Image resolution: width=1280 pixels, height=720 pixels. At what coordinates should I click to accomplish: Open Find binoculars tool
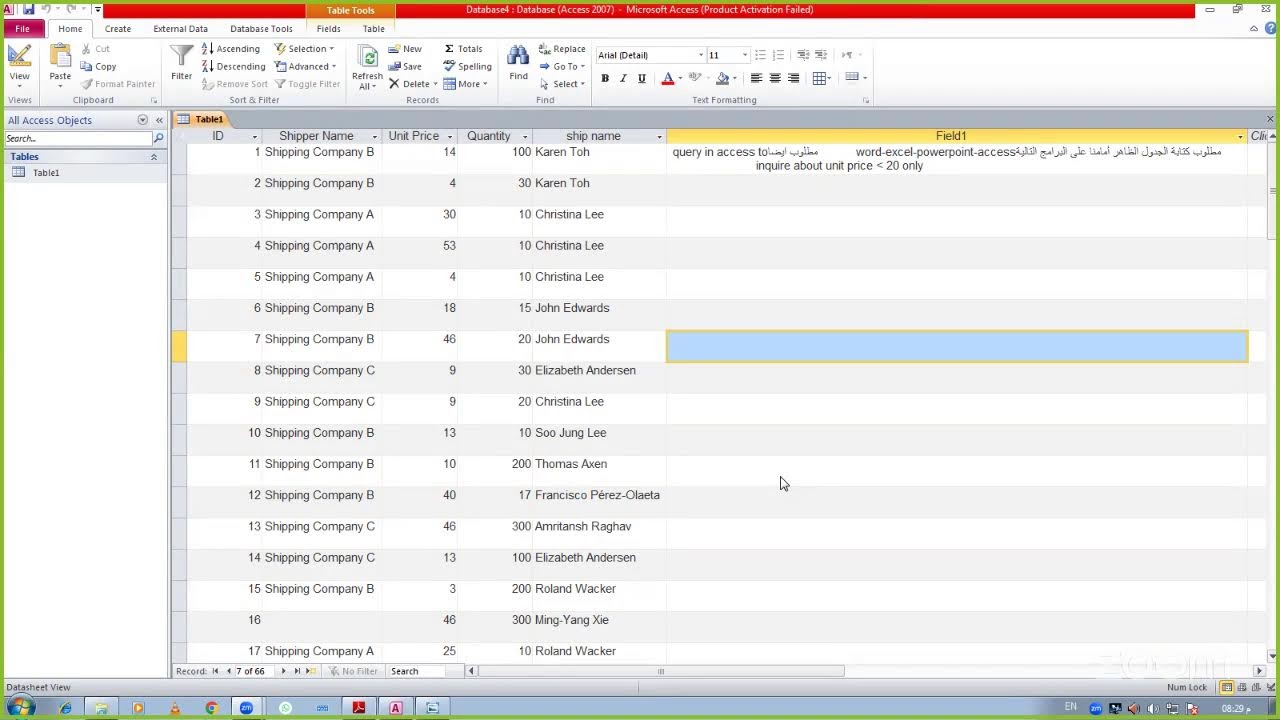click(518, 63)
